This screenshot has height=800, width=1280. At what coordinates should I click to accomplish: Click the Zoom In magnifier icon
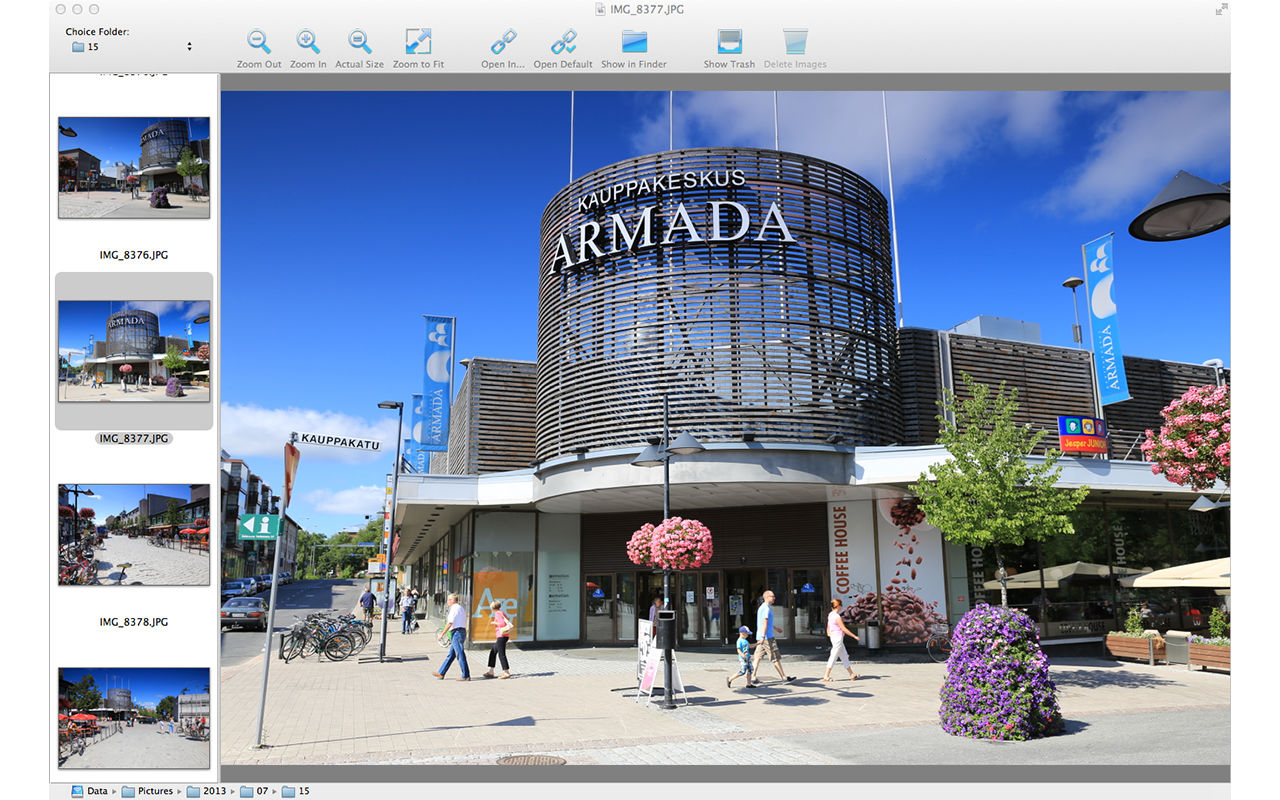pos(308,42)
